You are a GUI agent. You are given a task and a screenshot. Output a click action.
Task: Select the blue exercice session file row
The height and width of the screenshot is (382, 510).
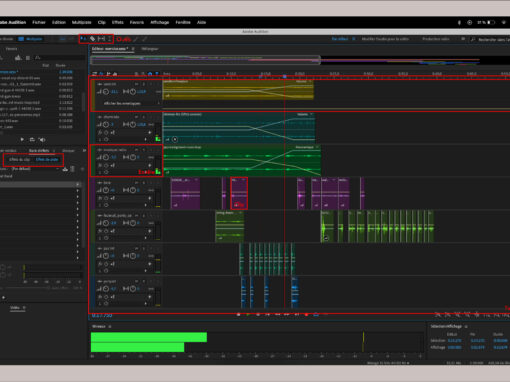[x=37, y=72]
